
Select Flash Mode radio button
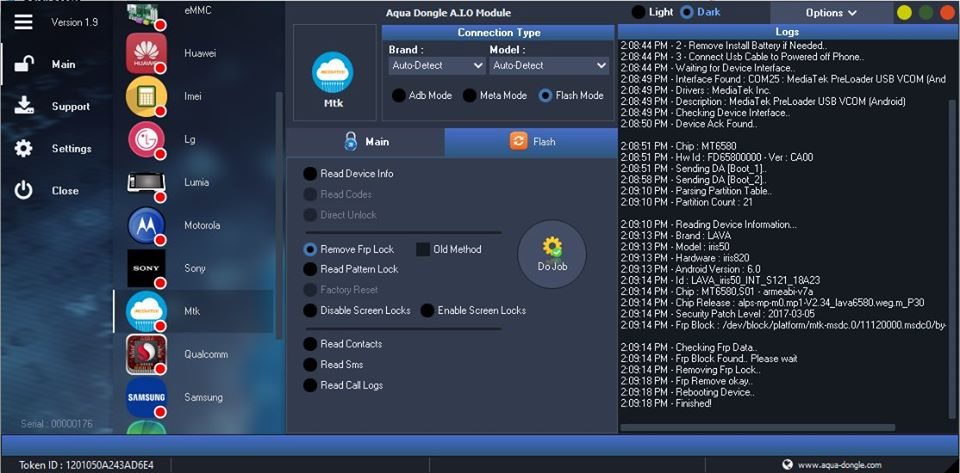click(546, 95)
